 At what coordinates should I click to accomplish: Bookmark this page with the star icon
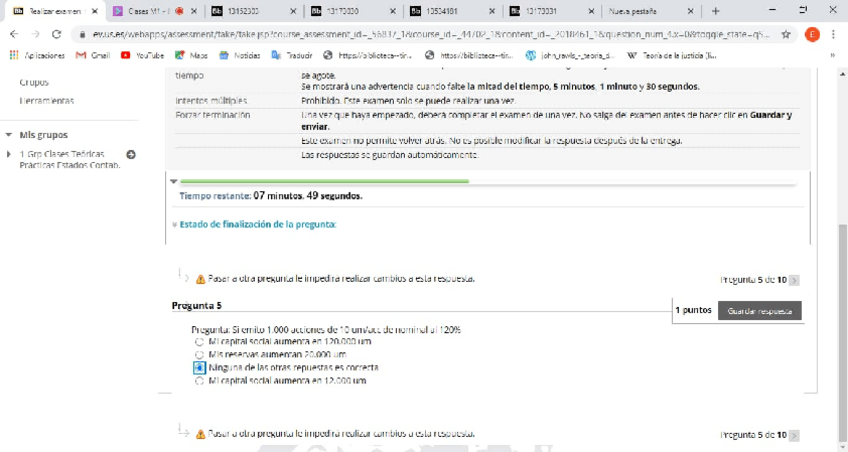coord(786,34)
